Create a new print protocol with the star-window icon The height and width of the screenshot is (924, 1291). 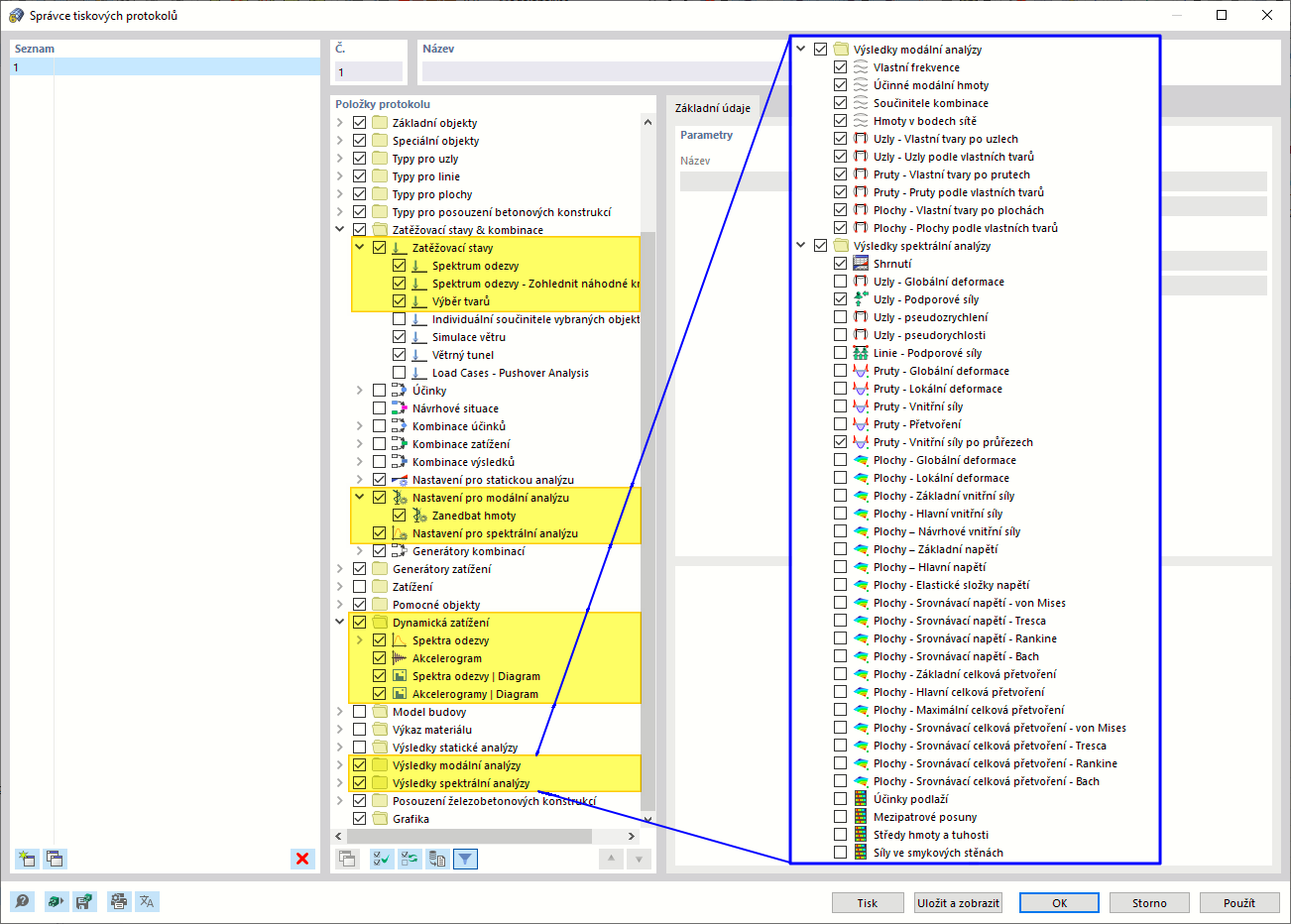tap(27, 859)
